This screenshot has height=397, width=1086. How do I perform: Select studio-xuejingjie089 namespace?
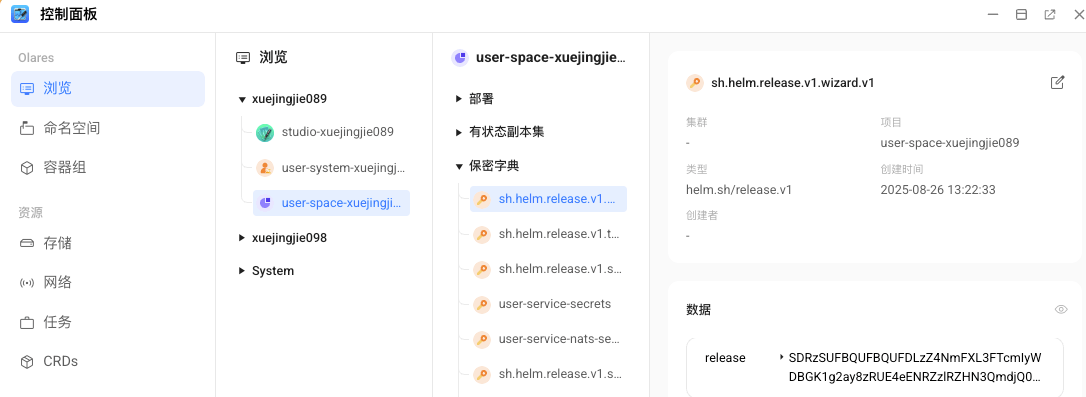(331, 132)
